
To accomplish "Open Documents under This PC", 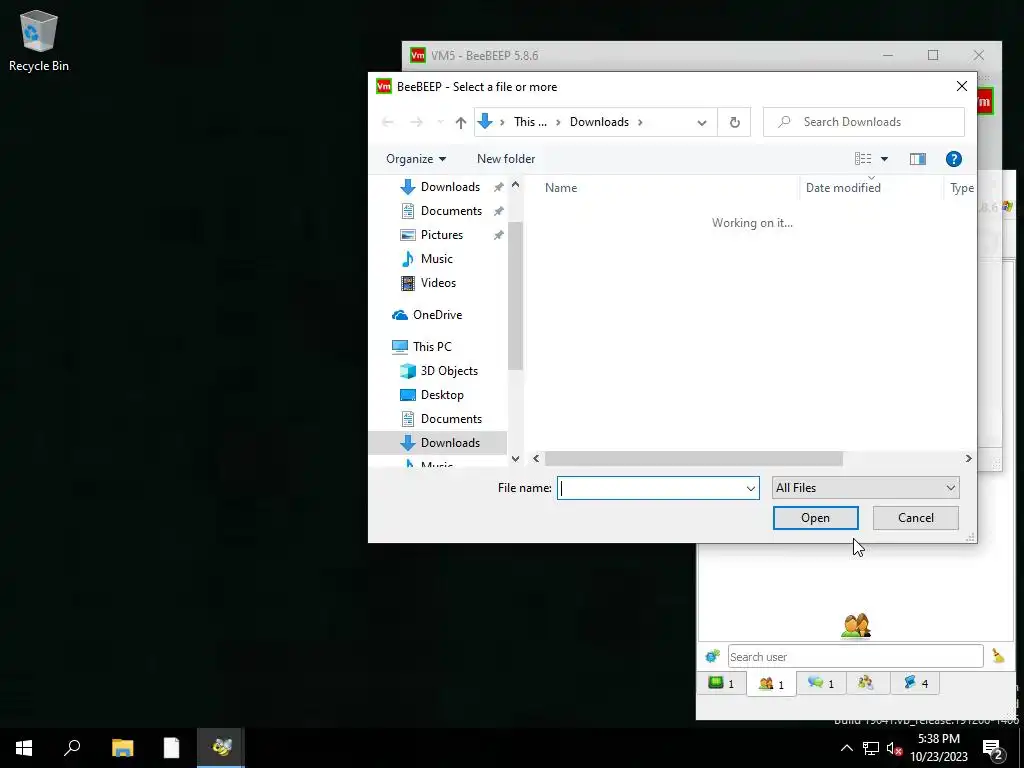I will point(451,419).
